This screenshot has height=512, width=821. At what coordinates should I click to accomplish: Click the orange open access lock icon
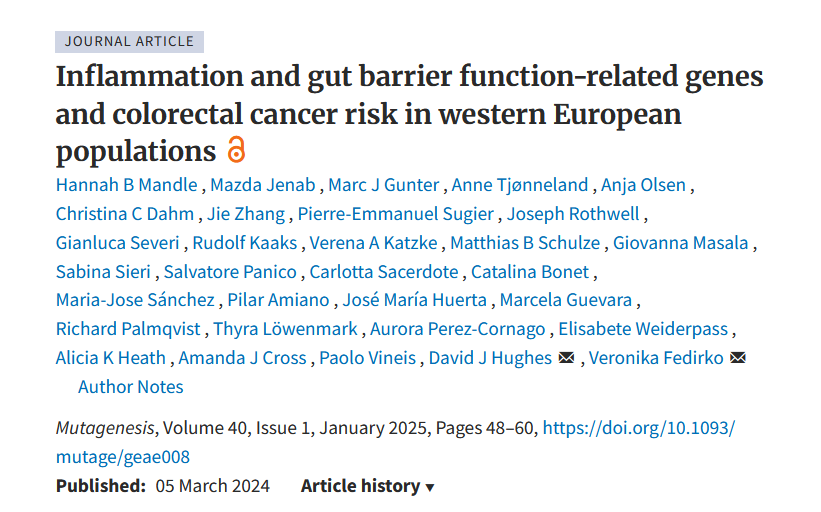(236, 151)
